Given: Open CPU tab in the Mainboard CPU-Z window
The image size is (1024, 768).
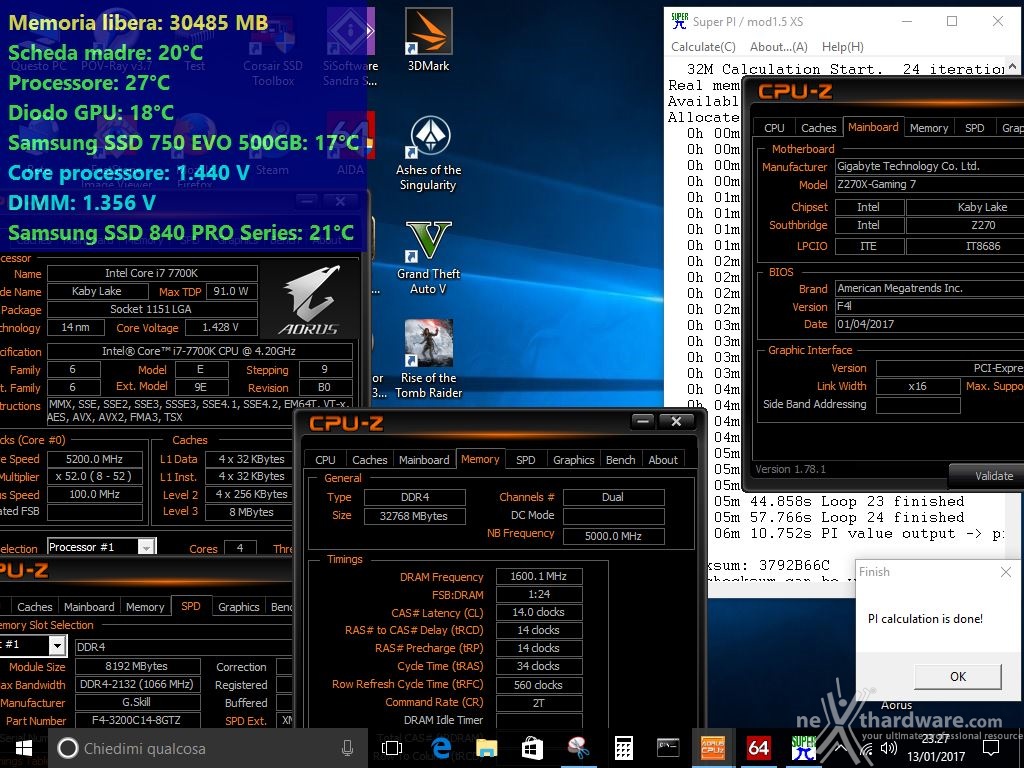Looking at the screenshot, I should [x=774, y=128].
